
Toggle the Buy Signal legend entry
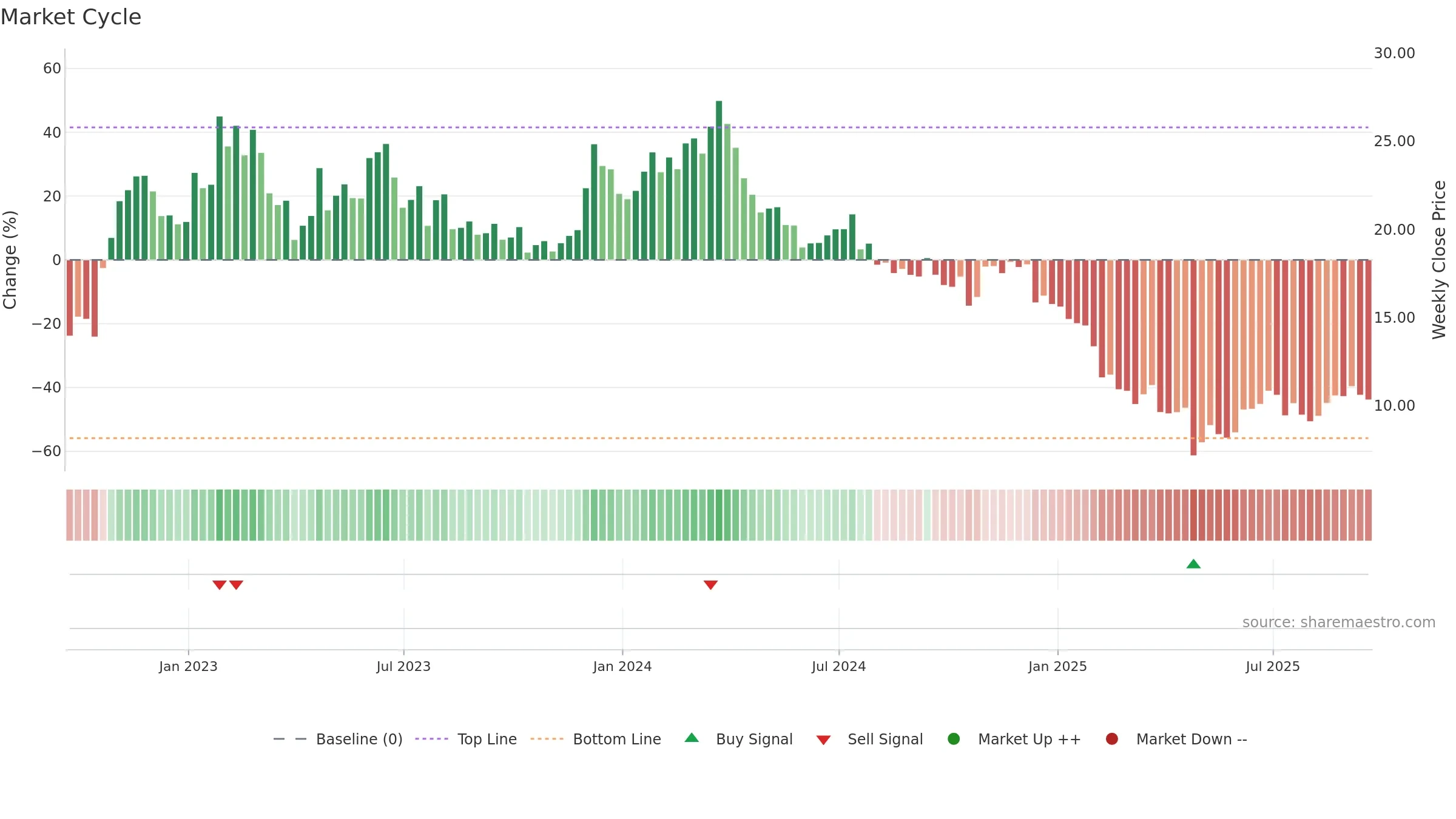click(738, 739)
